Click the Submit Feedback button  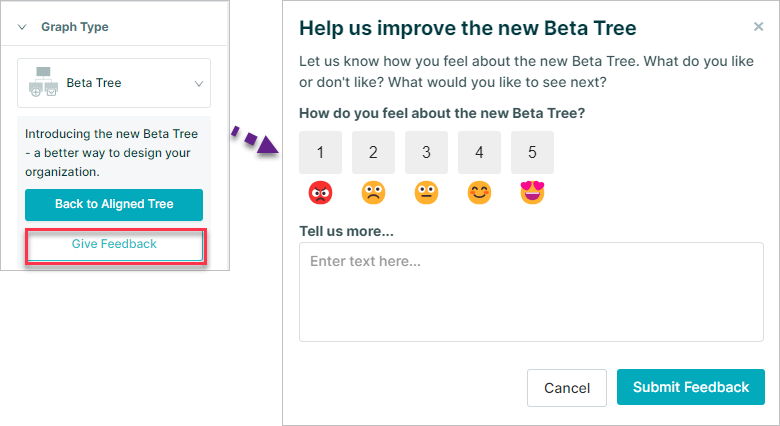[x=691, y=387]
